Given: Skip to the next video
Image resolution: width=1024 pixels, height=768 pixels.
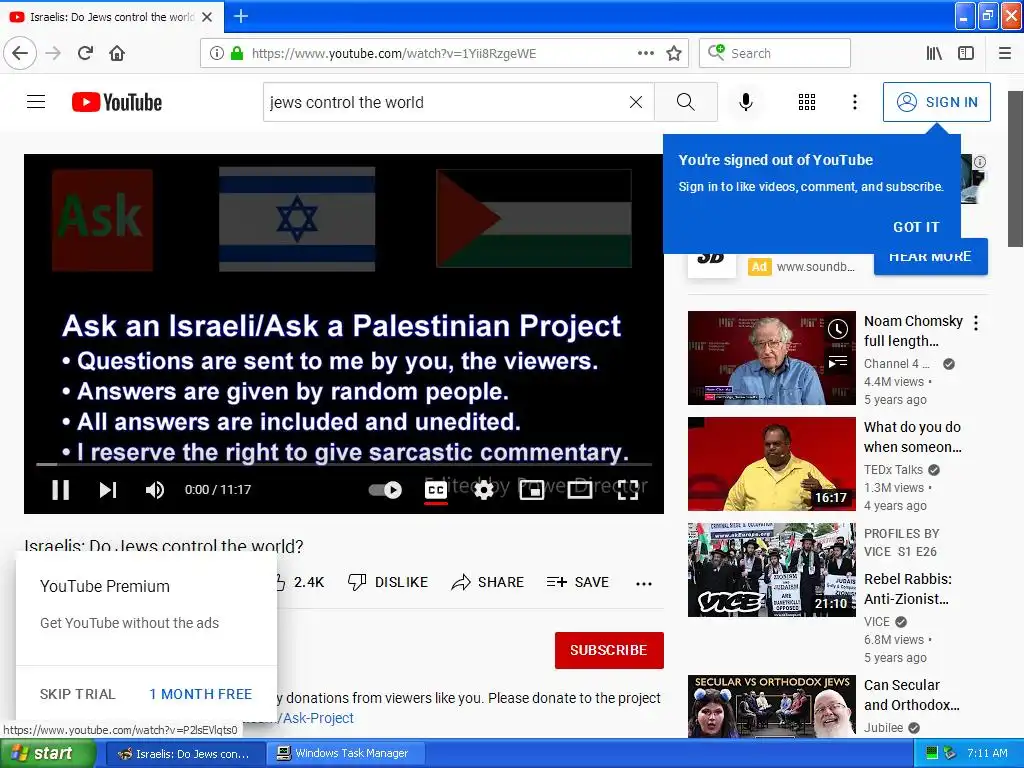Looking at the screenshot, I should (108, 490).
